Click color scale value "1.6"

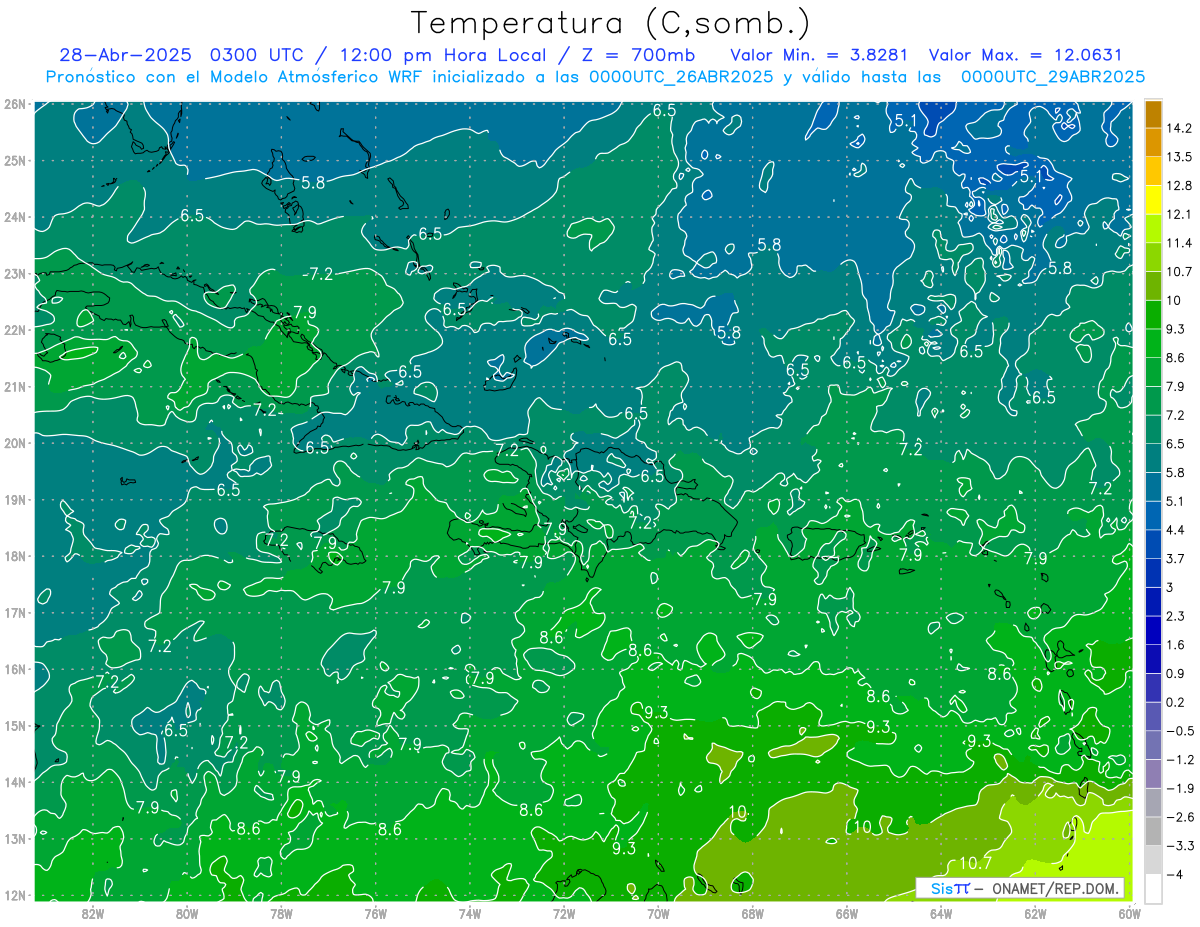click(x=1175, y=645)
